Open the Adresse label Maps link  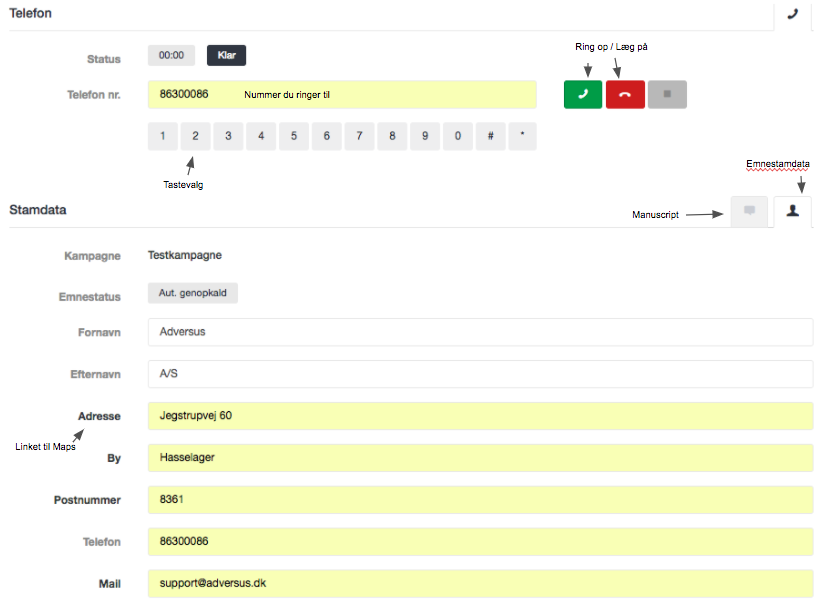point(99,416)
